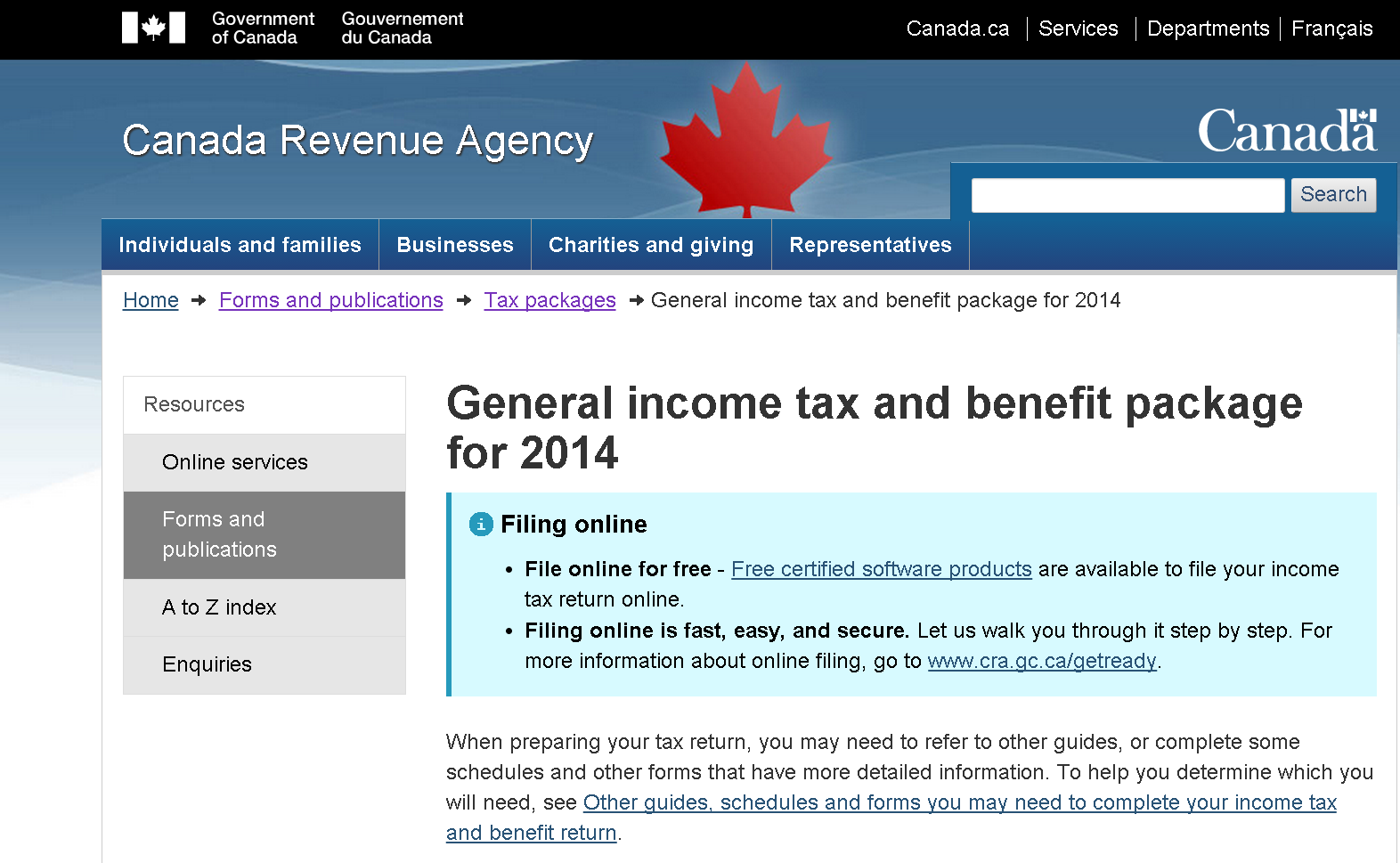Open Individuals and families menu
Viewport: 1400px width, 863px height.
coord(240,245)
